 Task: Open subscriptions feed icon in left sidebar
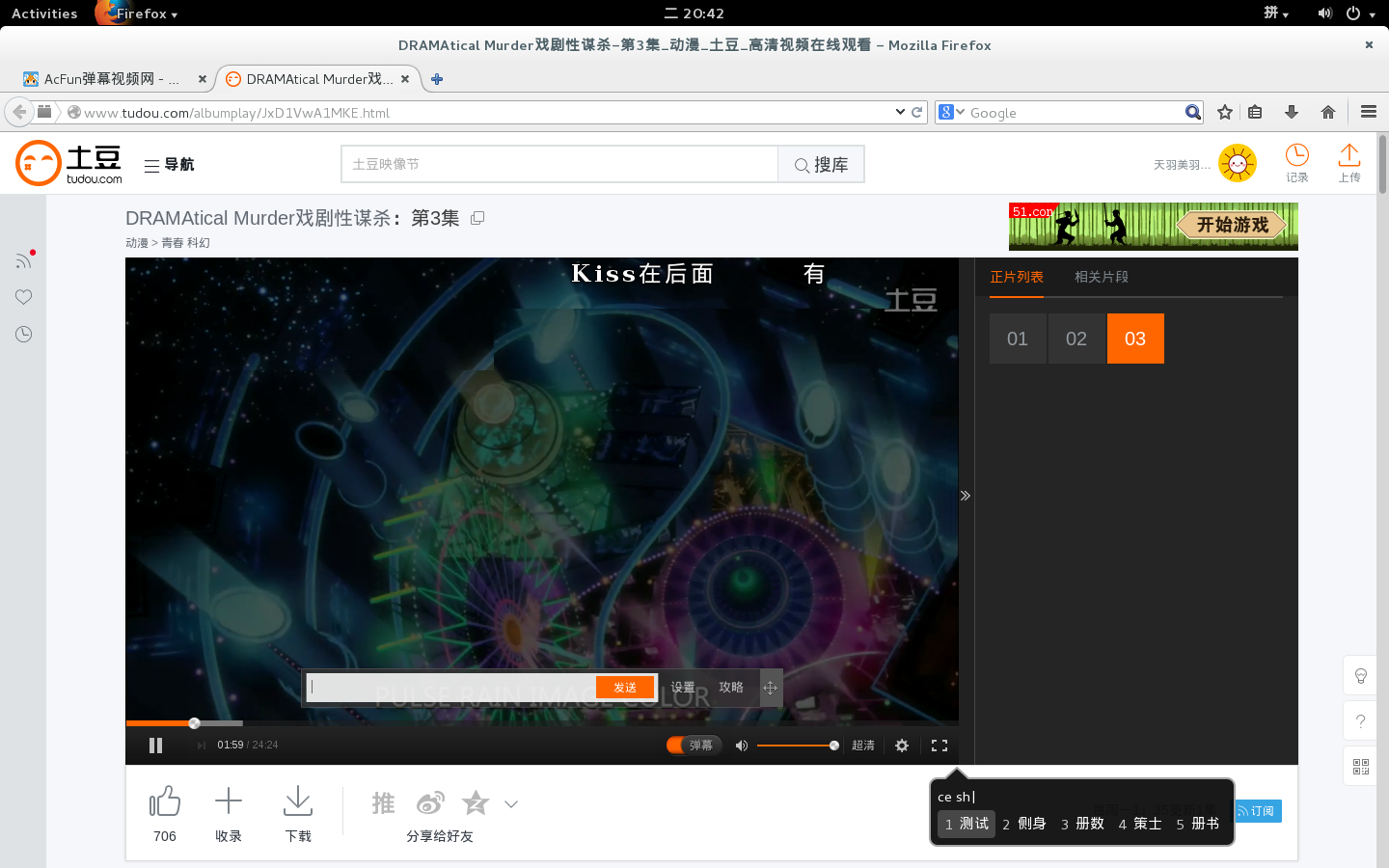[x=24, y=259]
